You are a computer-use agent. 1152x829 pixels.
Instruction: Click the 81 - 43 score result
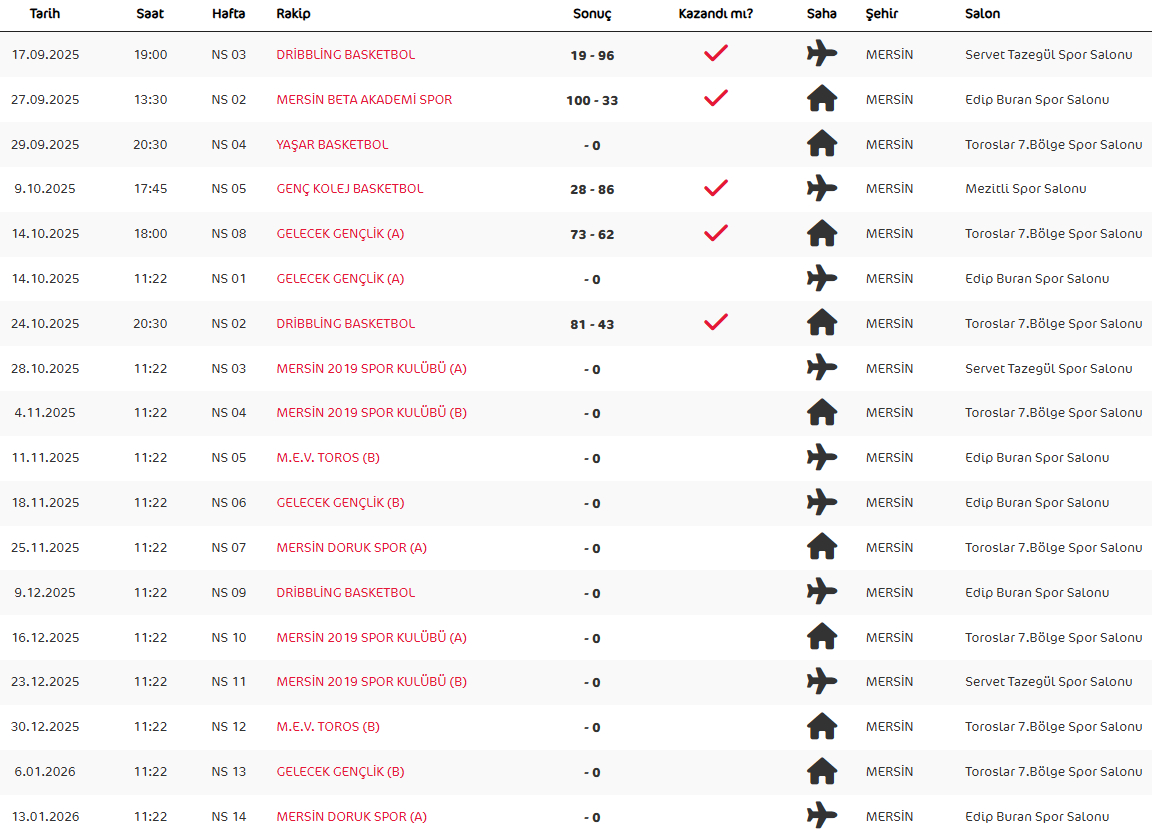click(592, 324)
